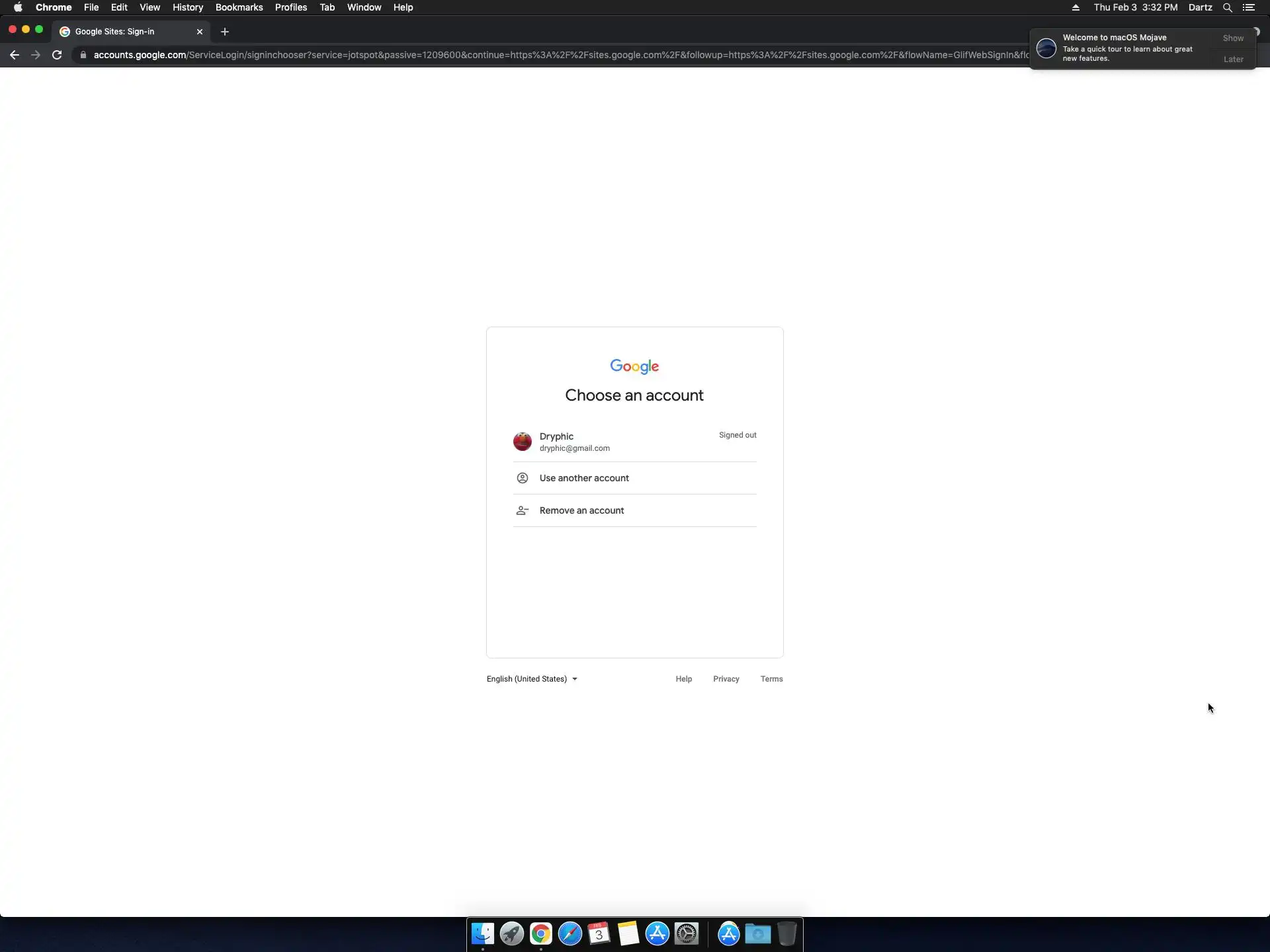Click Use another account

click(x=583, y=478)
